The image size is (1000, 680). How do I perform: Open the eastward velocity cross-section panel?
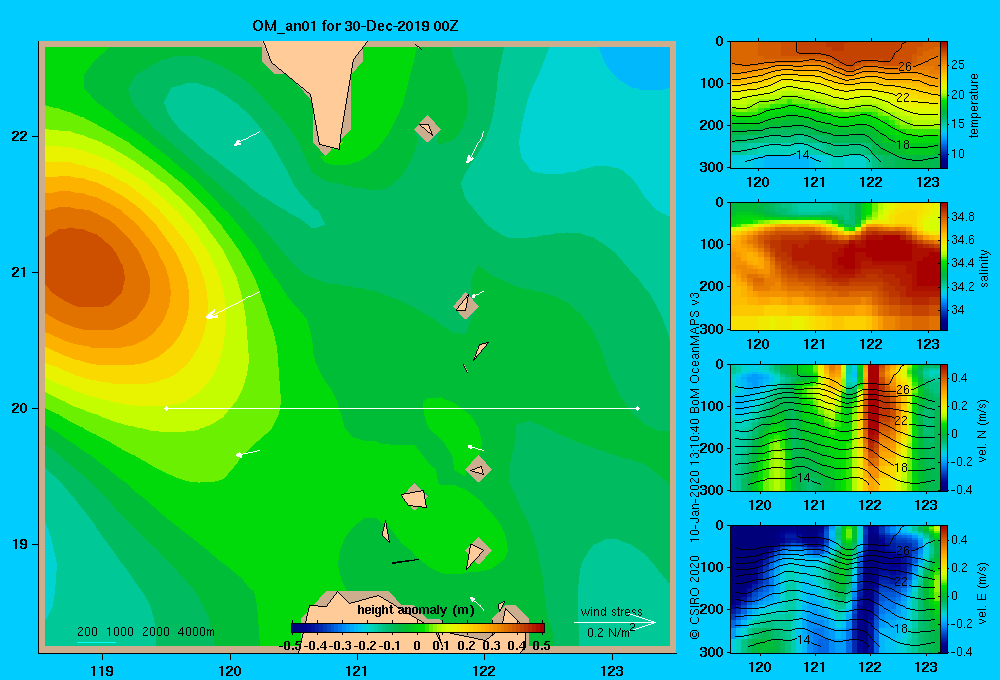835,589
